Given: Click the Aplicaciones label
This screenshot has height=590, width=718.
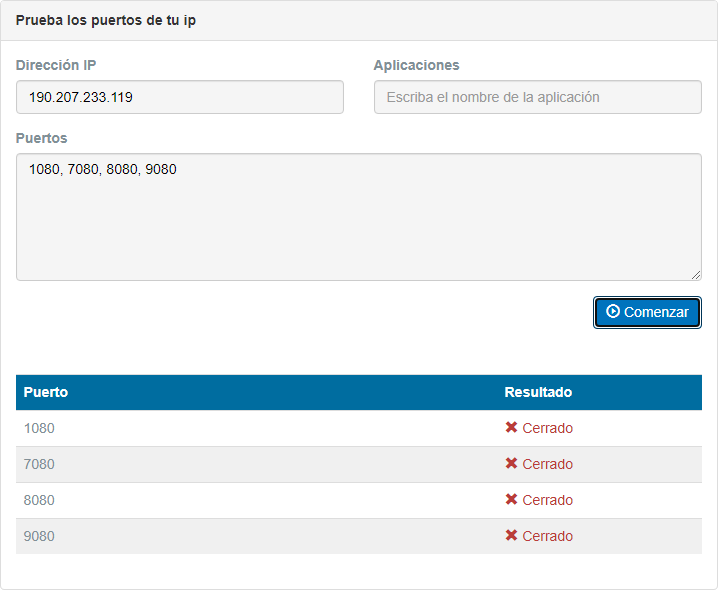Looking at the screenshot, I should coord(416,65).
